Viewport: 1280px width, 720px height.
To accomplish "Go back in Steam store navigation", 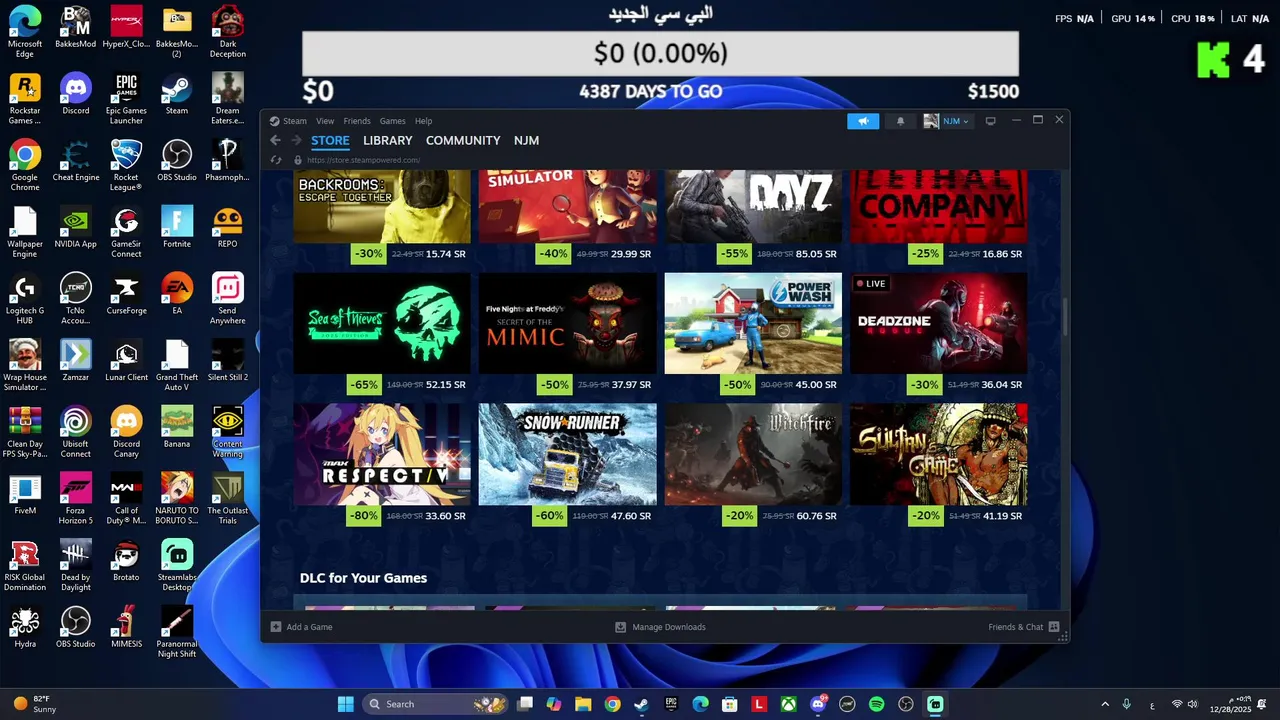I will pos(275,140).
